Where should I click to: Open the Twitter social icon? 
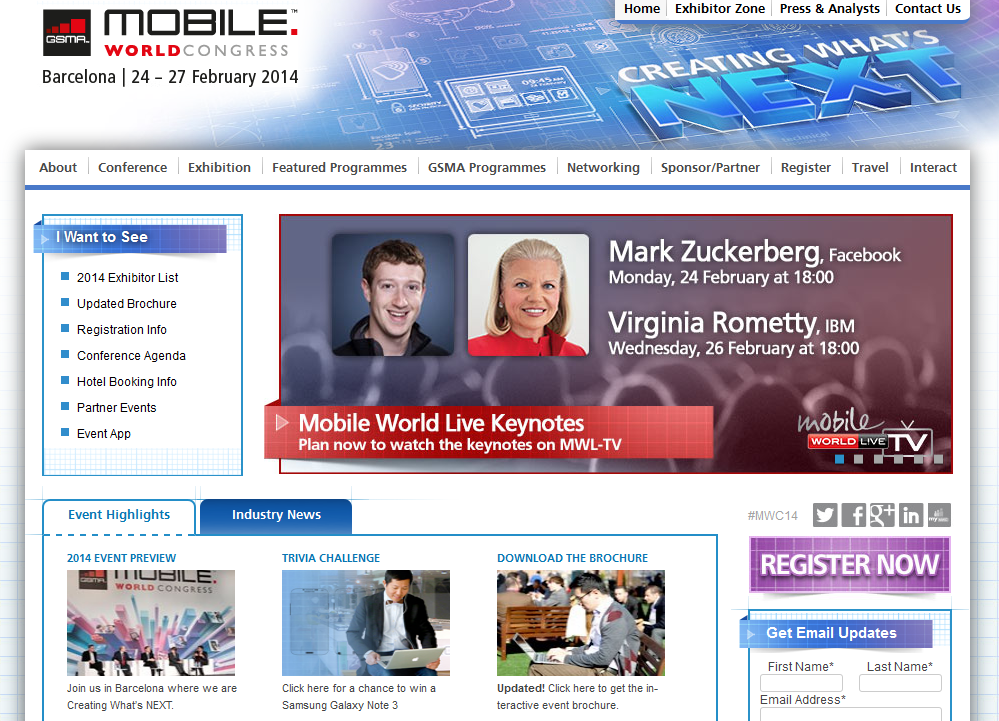pos(825,515)
